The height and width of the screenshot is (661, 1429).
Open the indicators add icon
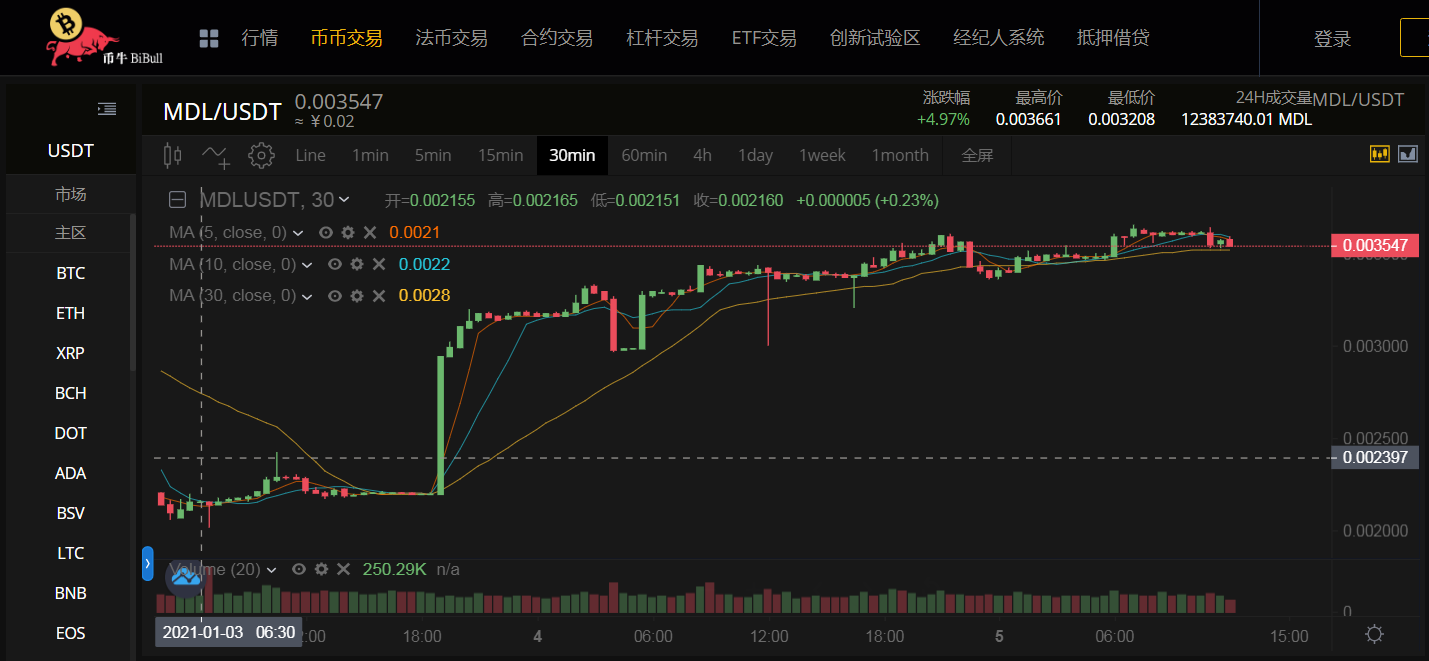pyautogui.click(x=216, y=155)
